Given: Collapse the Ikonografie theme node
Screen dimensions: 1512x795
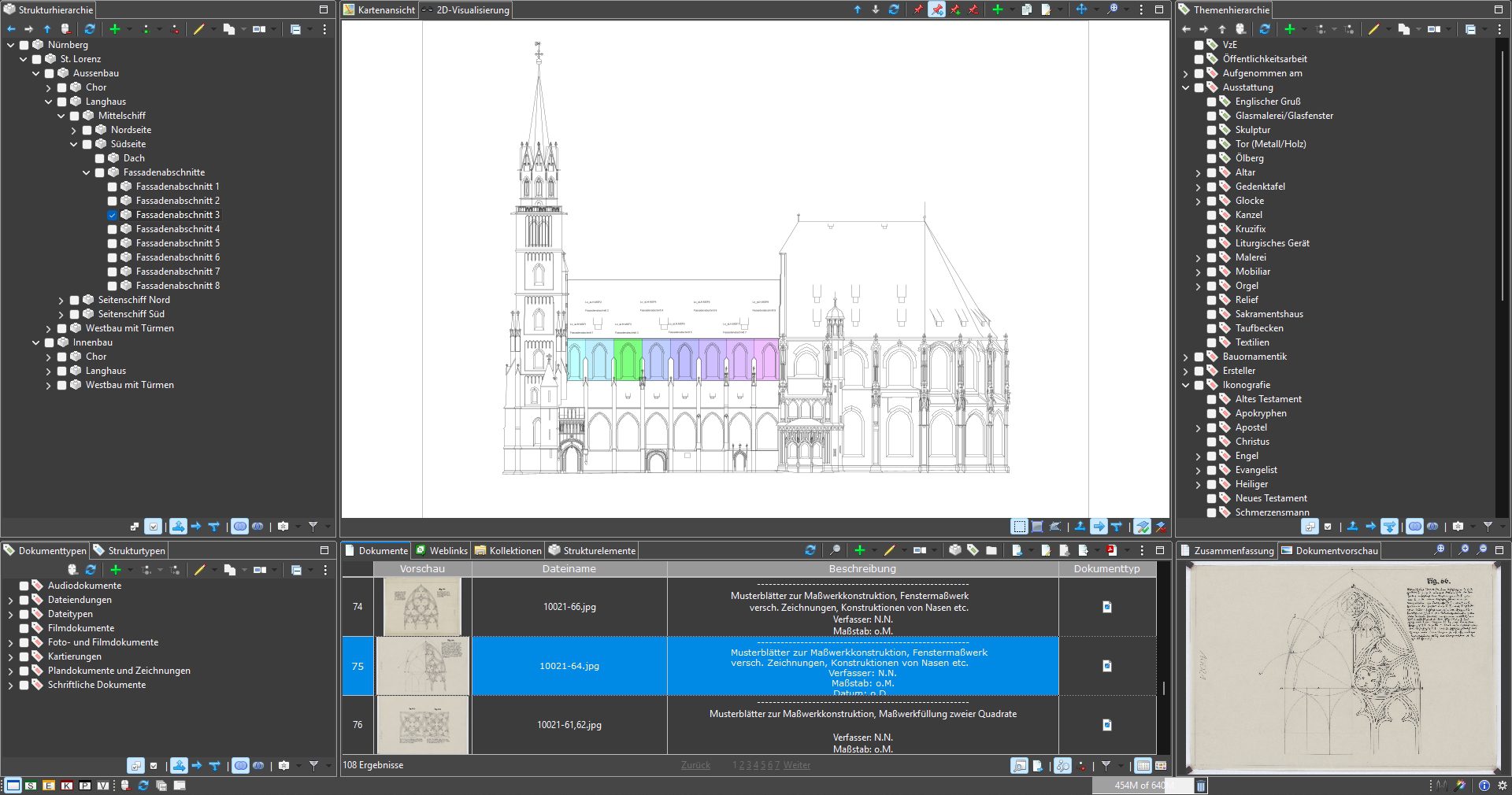Looking at the screenshot, I should pos(1186,385).
